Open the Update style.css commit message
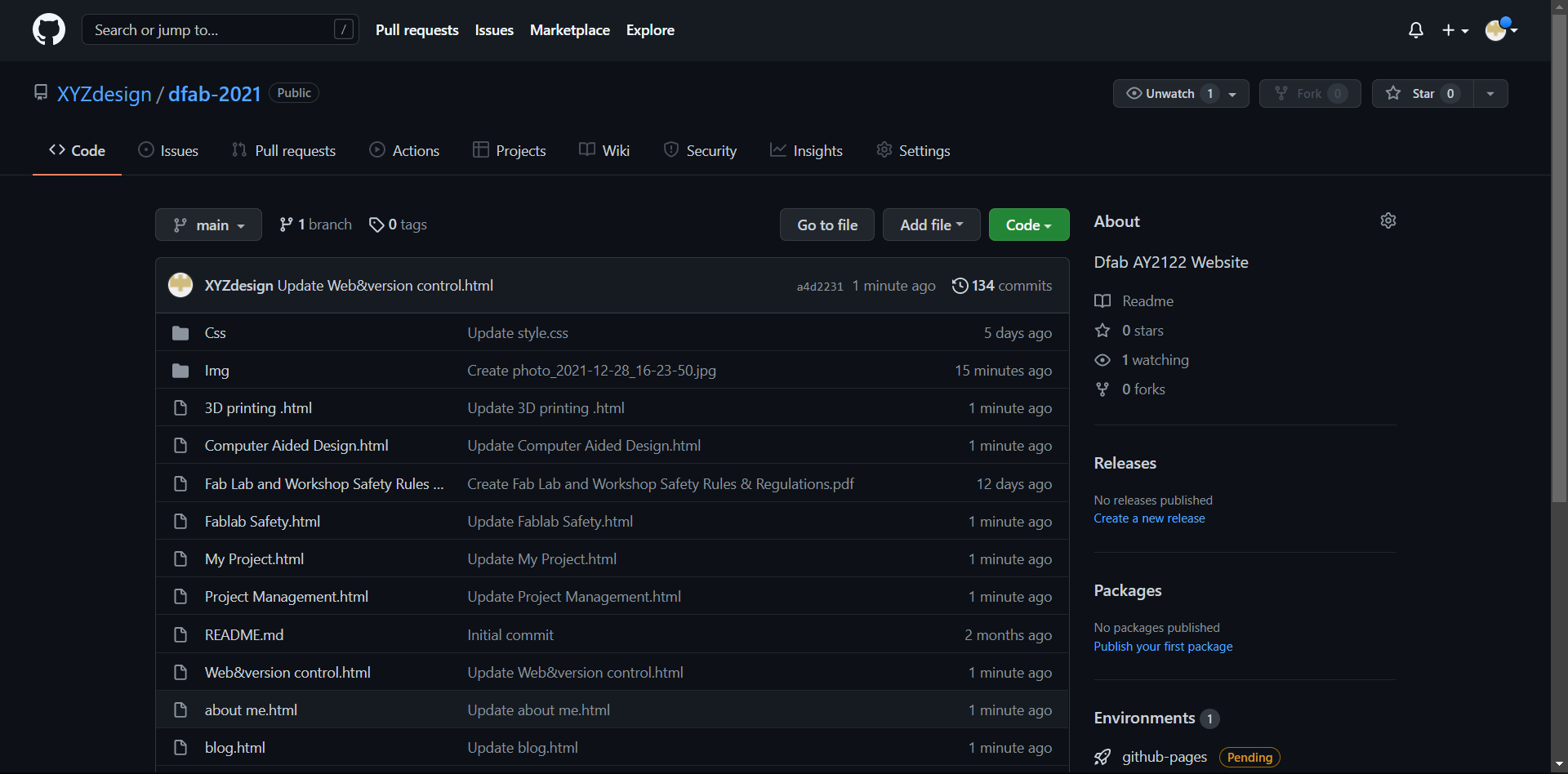The height and width of the screenshot is (774, 1568). click(518, 333)
